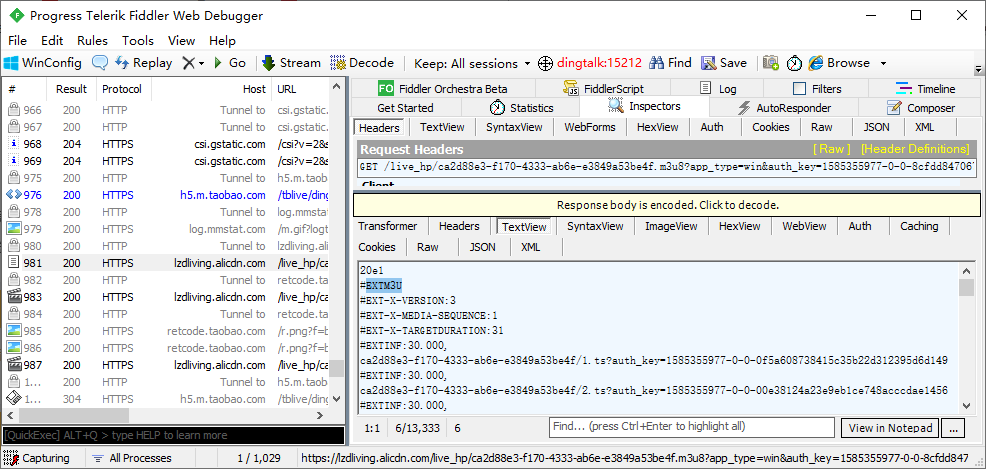Screen dimensions: 986x469
Task: Click the Raw link in Request Headers
Action: (x=831, y=149)
